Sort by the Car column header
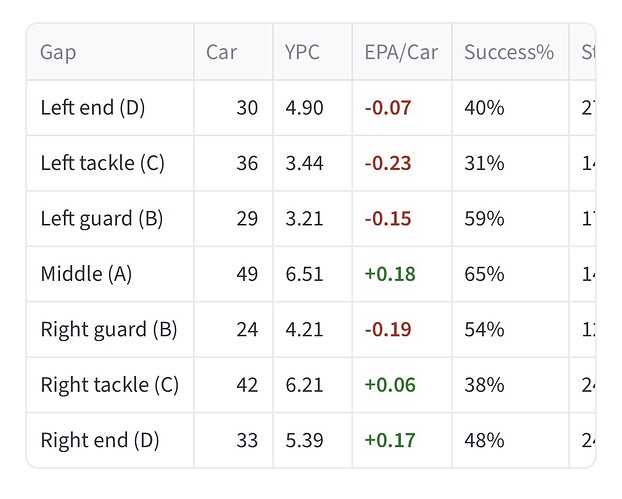The width and height of the screenshot is (622, 499). click(221, 52)
